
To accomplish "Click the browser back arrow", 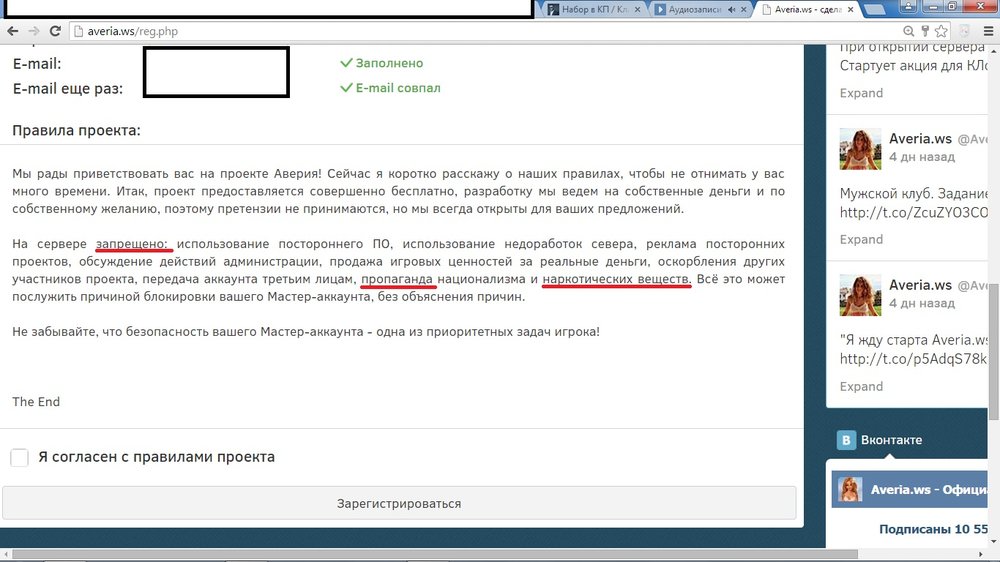I will pos(10,31).
